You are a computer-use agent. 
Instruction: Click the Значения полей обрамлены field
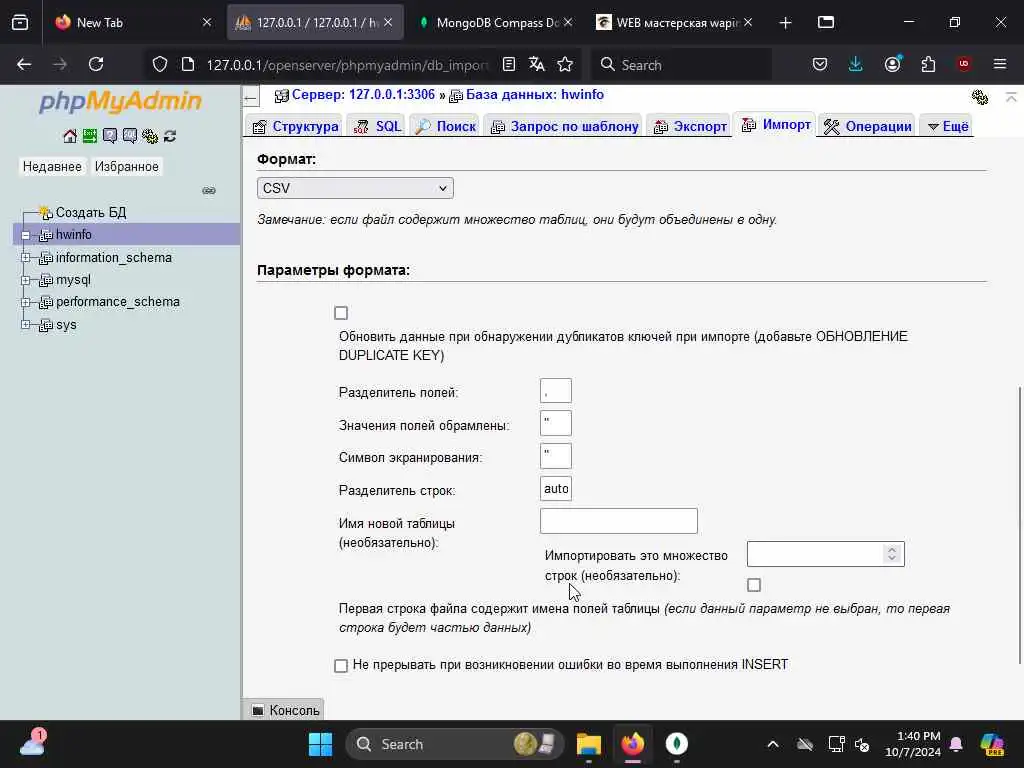(556, 423)
